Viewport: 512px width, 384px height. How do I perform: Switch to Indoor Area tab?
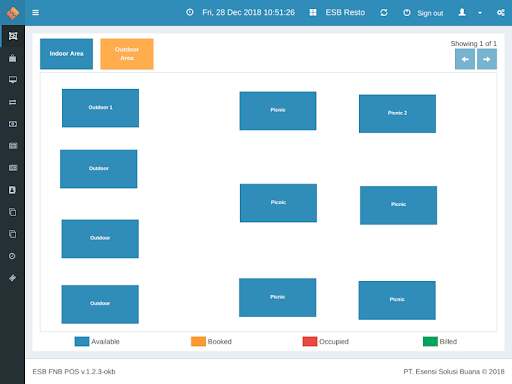point(66,54)
